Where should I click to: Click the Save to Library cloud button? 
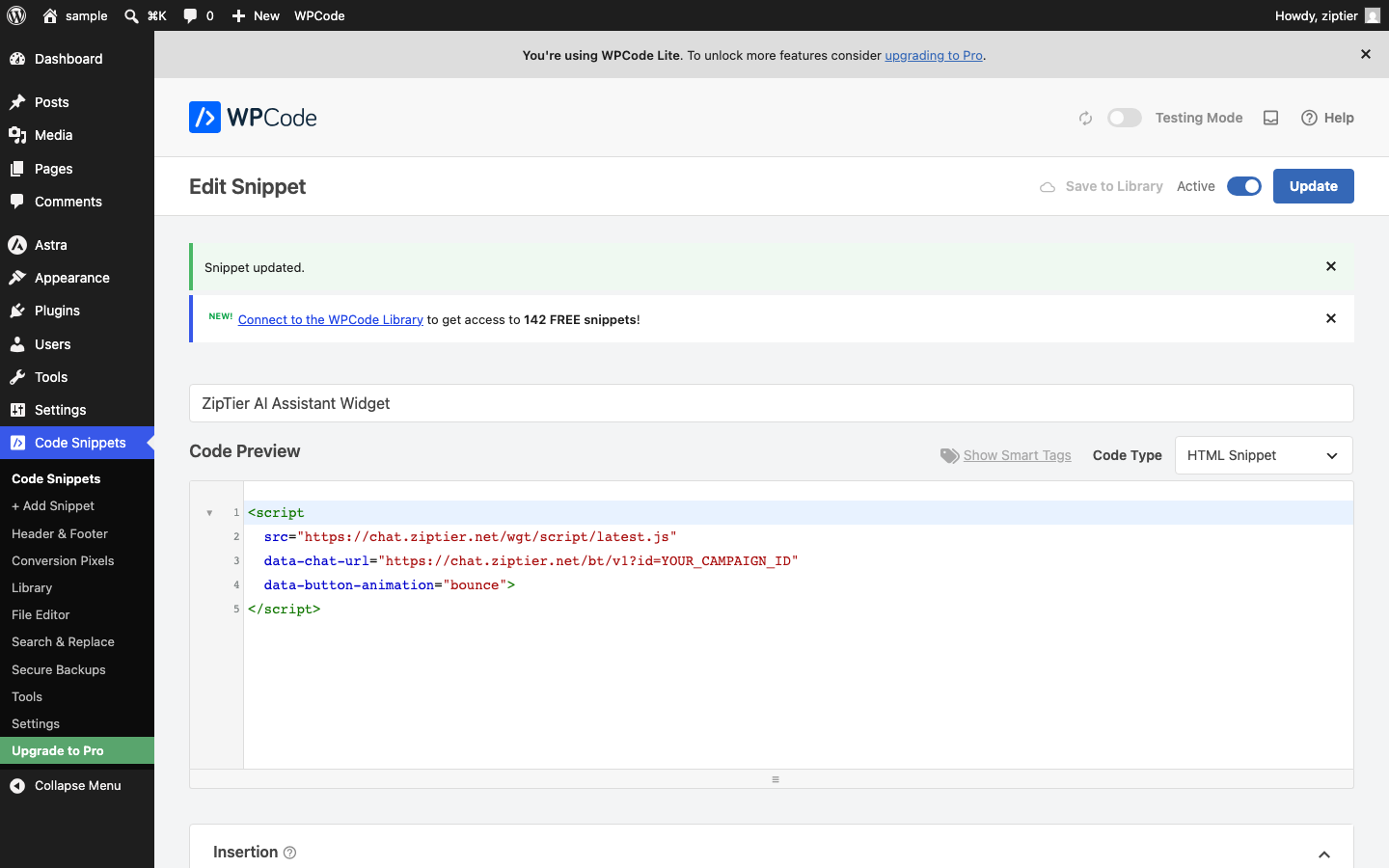[1101, 186]
